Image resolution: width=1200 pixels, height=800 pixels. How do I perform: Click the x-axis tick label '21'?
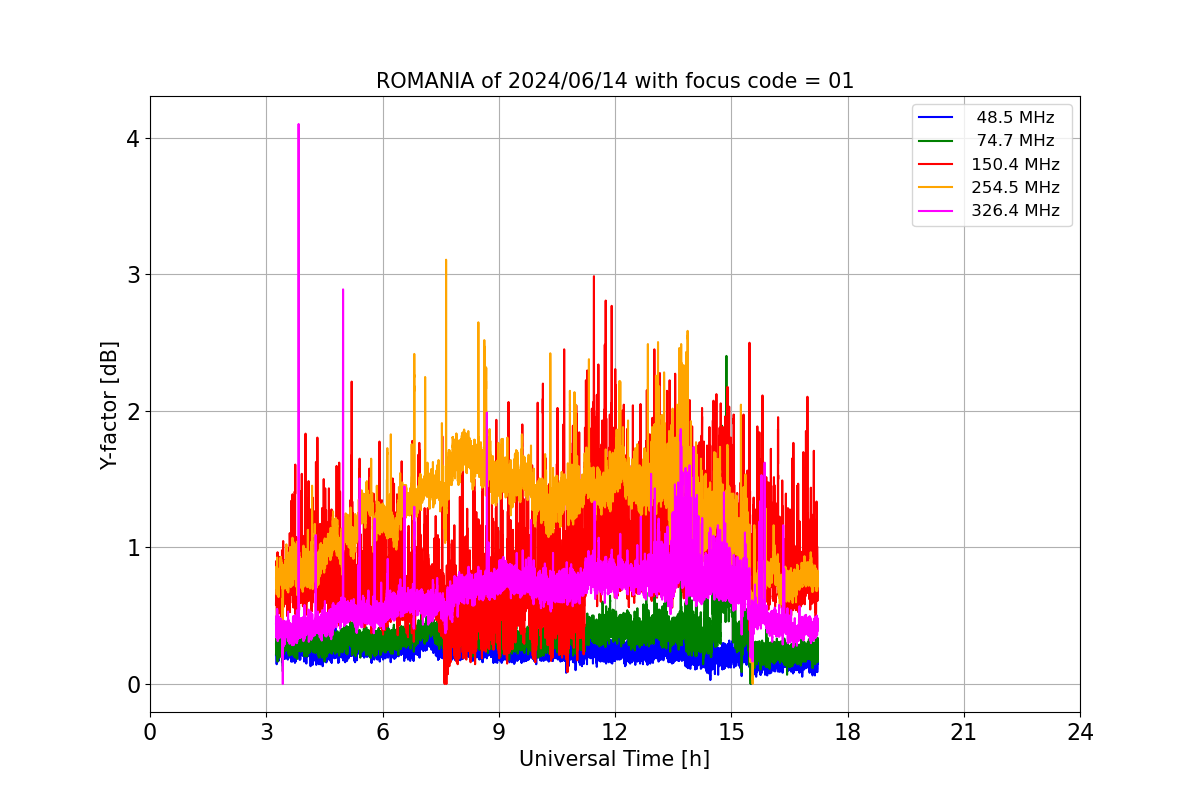(x=964, y=732)
